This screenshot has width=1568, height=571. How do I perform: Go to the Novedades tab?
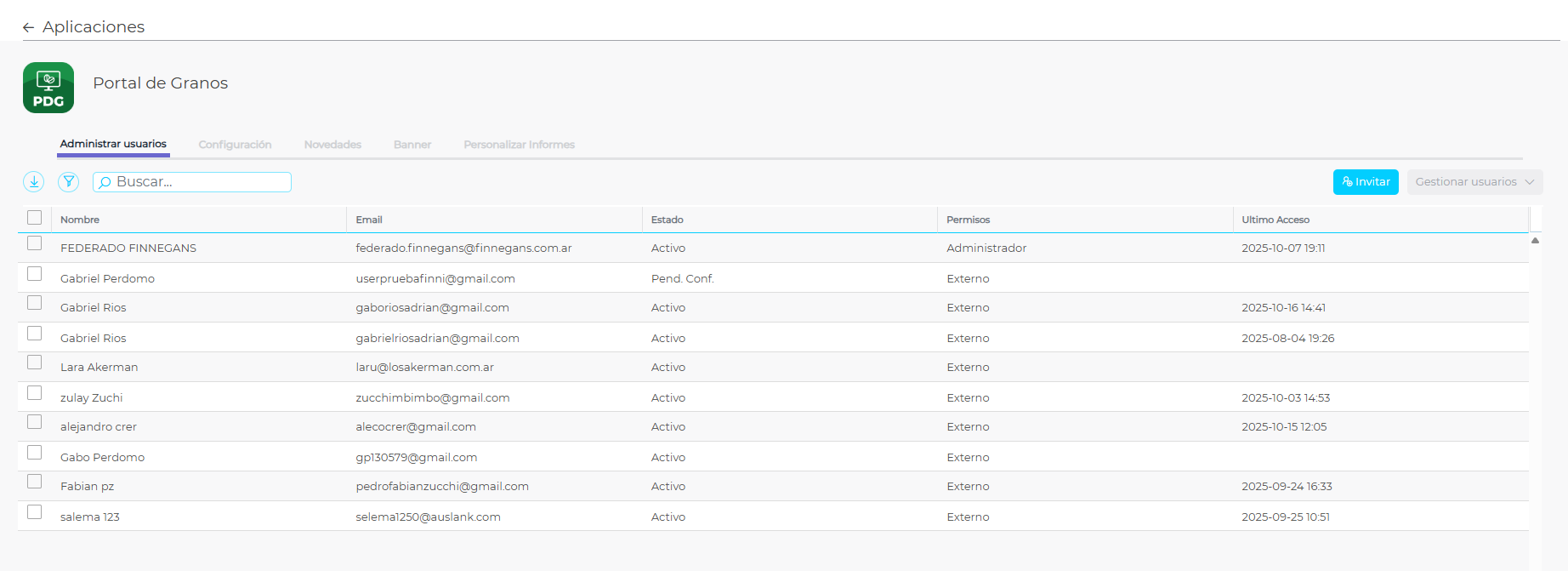coord(332,145)
